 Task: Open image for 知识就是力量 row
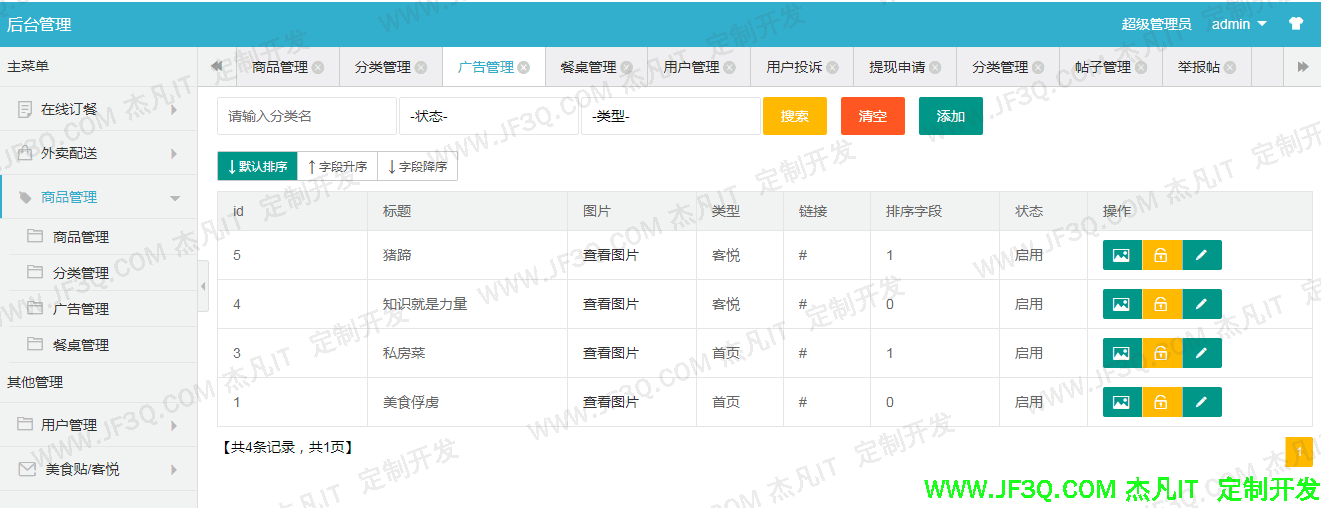click(x=1122, y=304)
